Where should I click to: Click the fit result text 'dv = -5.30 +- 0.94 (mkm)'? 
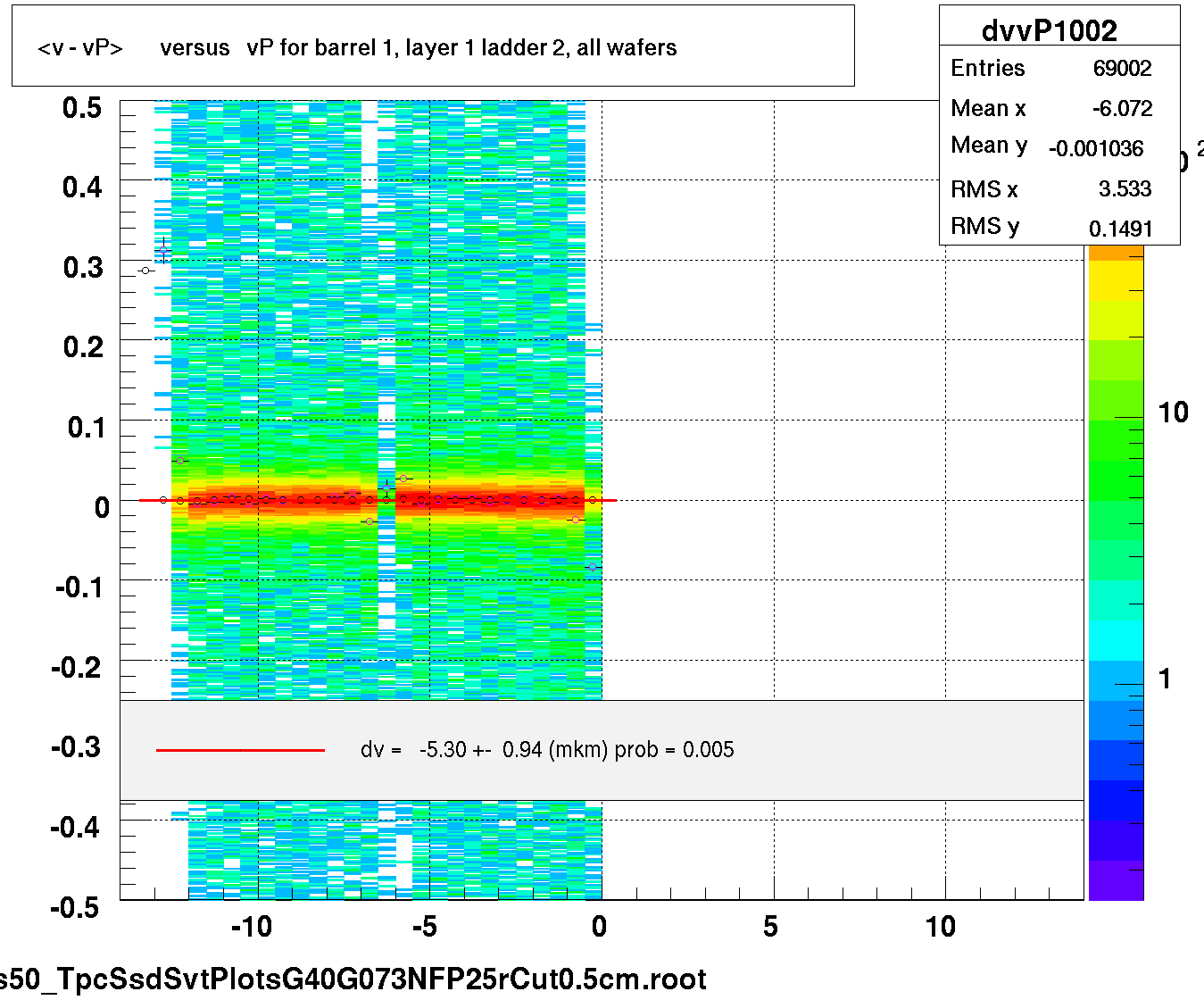[x=547, y=750]
